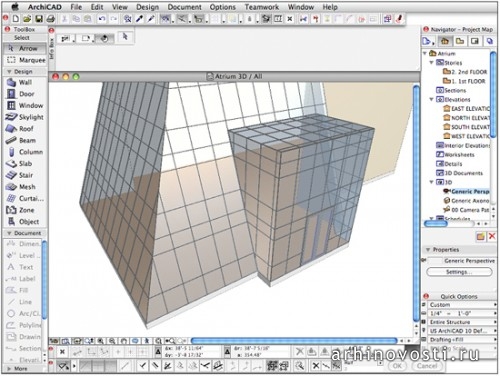Select the Wall tool
This screenshot has width=500, height=376.
pos(25,82)
